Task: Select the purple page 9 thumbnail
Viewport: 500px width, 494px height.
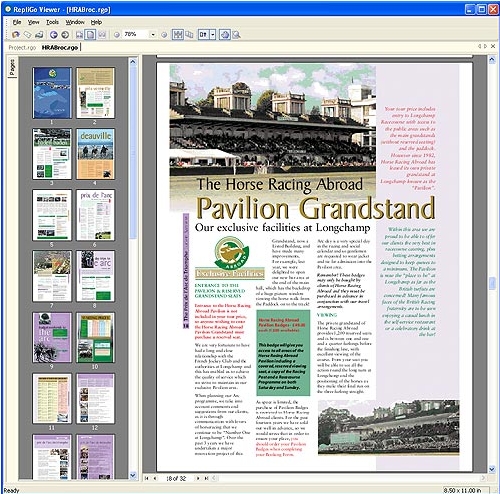Action: (x=52, y=337)
